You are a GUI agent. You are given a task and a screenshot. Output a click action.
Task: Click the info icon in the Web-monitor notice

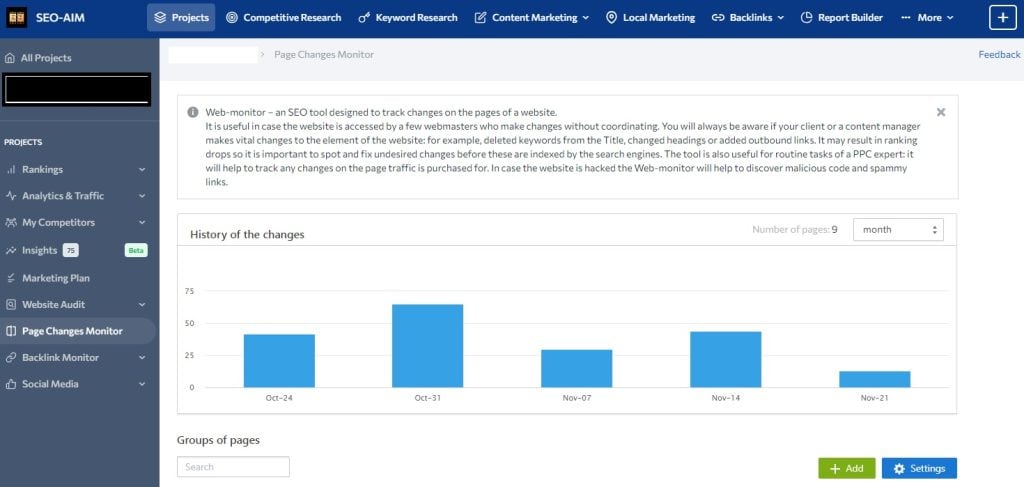(193, 112)
